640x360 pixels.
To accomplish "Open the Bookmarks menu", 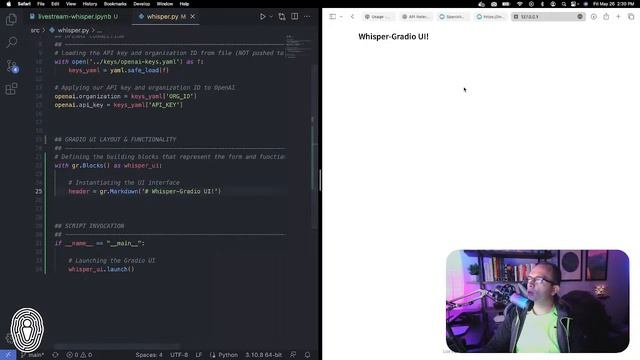I will pos(115,4).
